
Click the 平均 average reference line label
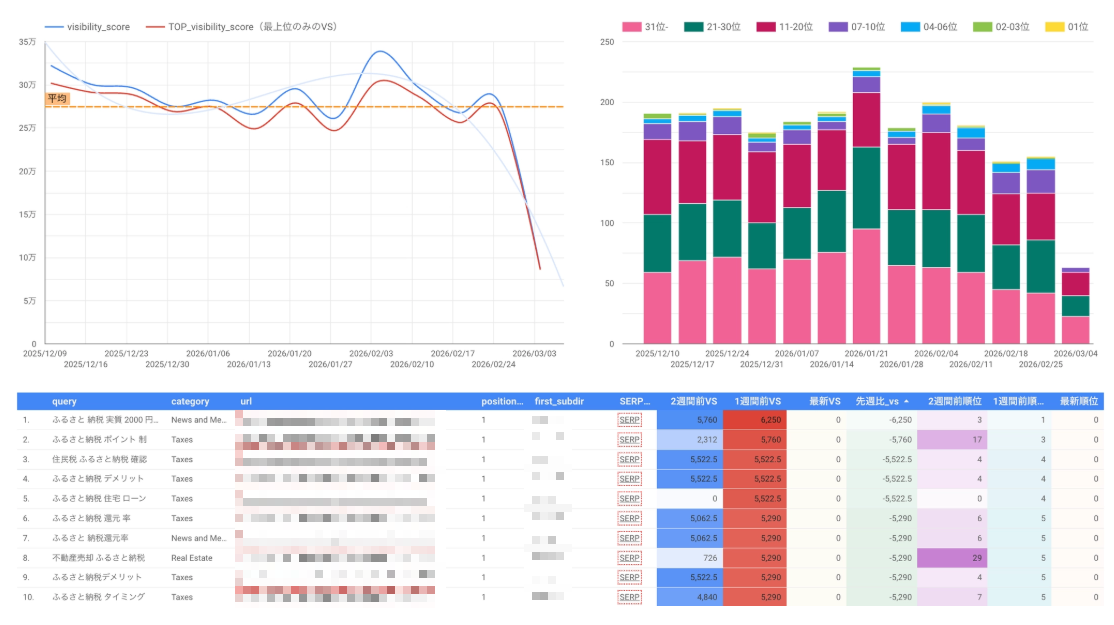click(57, 99)
